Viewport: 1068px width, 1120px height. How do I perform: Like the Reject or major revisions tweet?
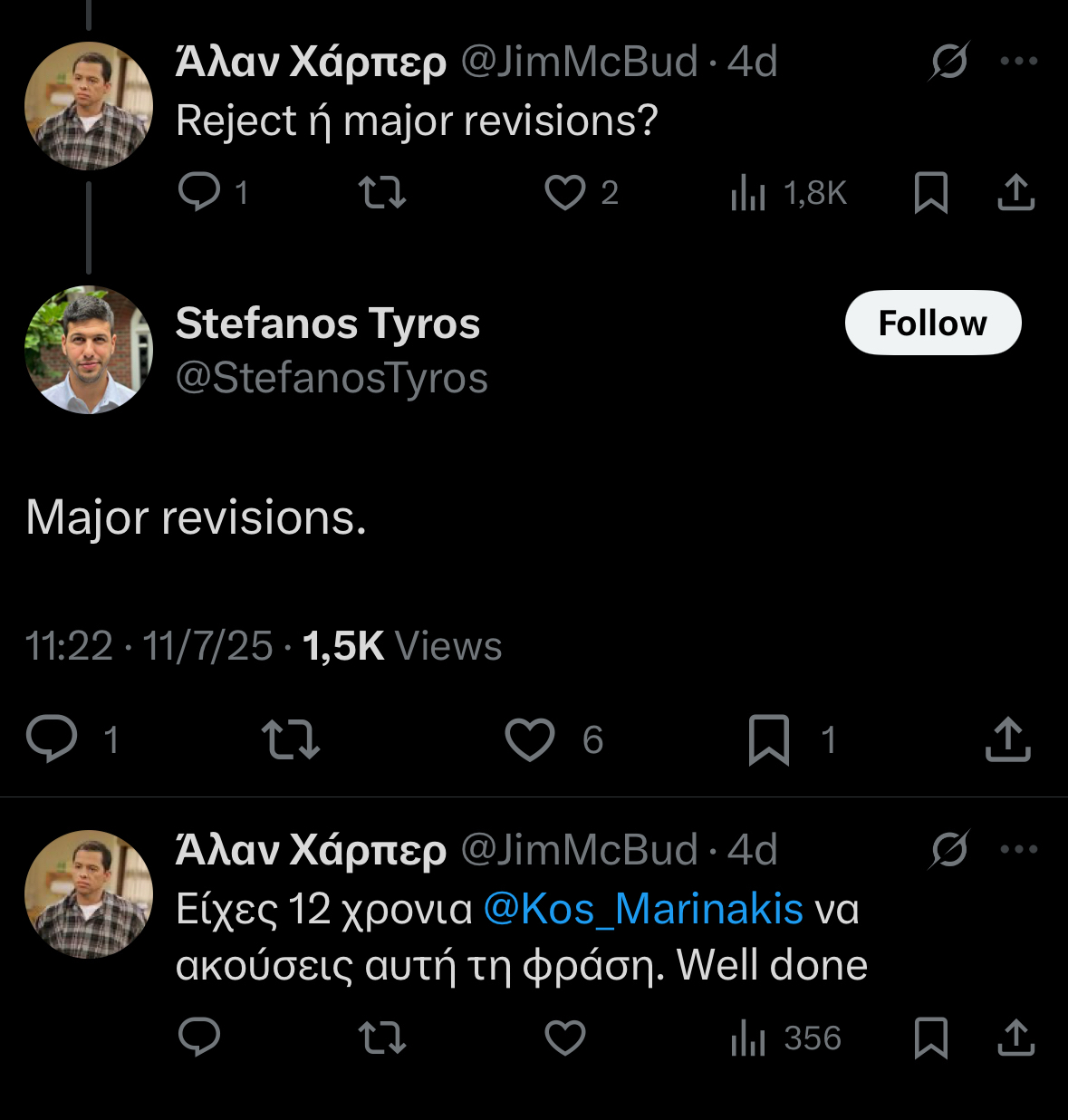565,192
